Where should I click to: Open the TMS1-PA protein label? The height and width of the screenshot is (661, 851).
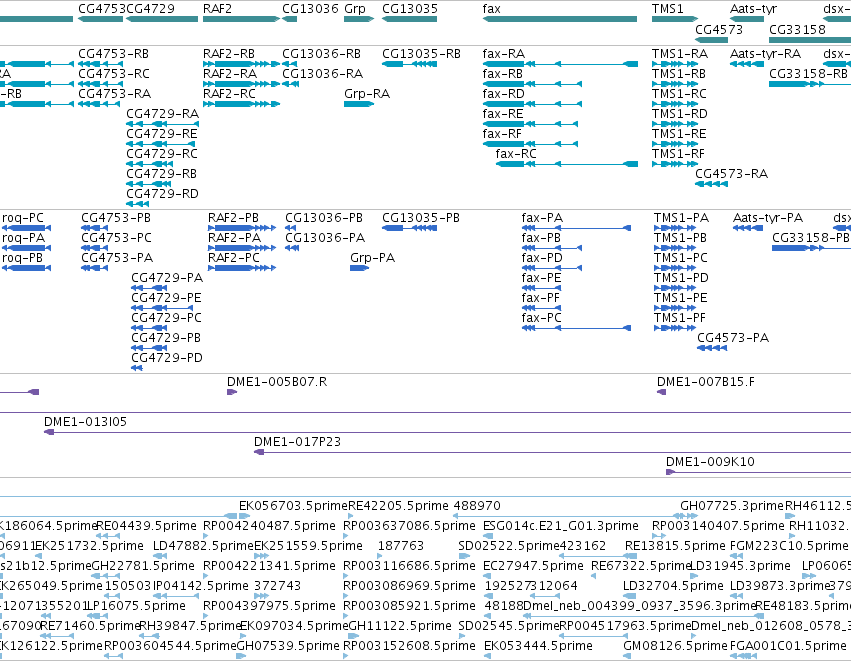pyautogui.click(x=681, y=218)
